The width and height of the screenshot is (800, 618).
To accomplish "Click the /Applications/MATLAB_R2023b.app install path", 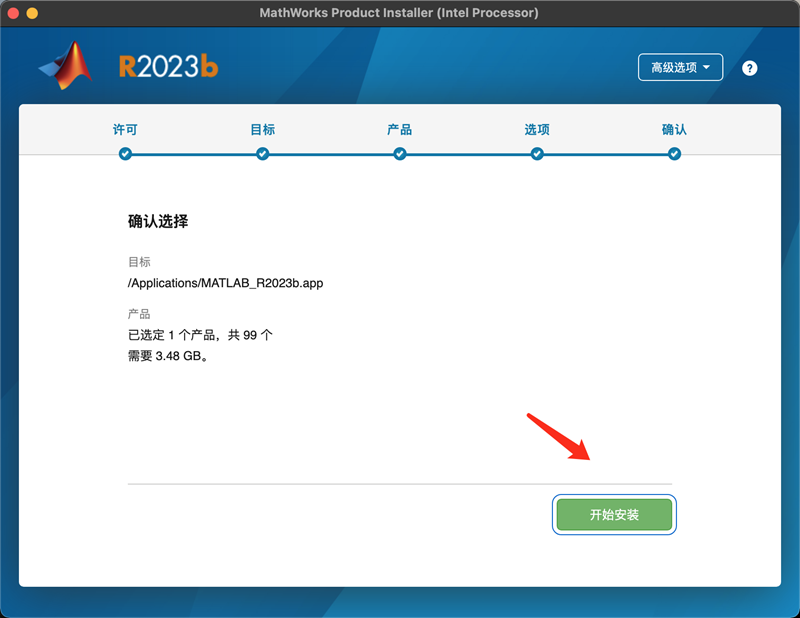I will tap(225, 283).
